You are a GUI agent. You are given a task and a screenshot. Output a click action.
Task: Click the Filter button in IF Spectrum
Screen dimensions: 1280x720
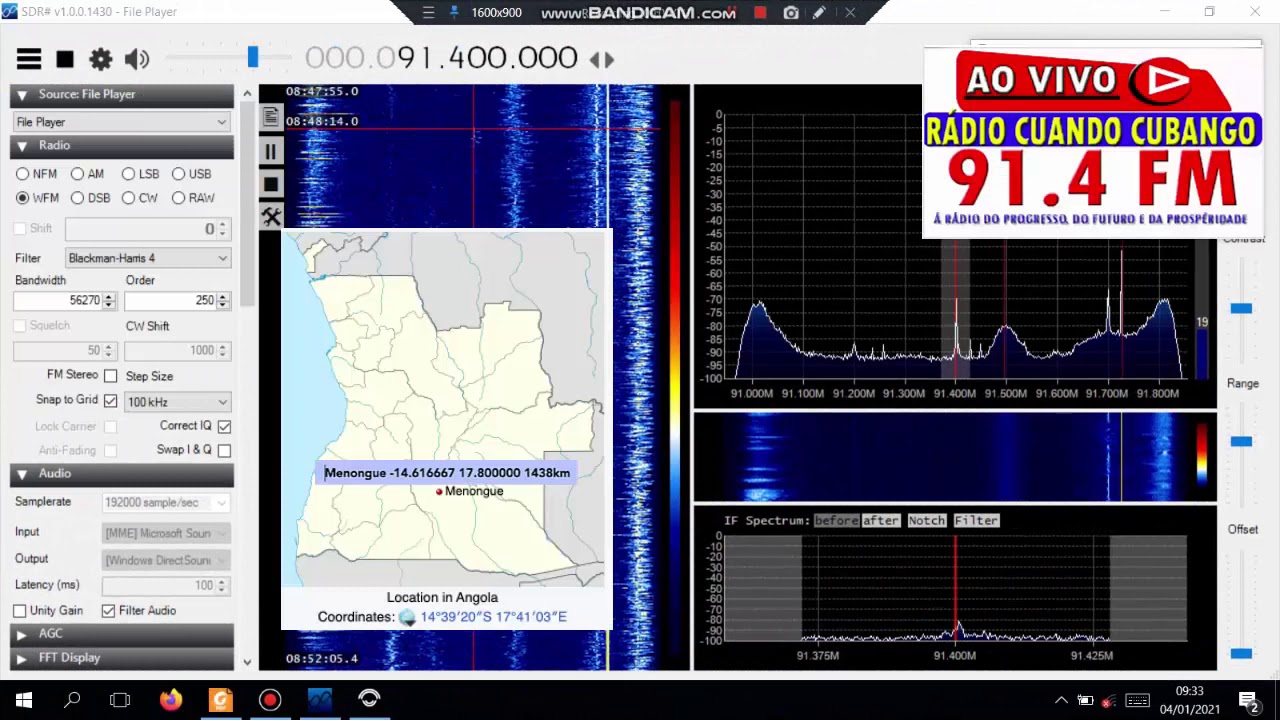pos(976,521)
